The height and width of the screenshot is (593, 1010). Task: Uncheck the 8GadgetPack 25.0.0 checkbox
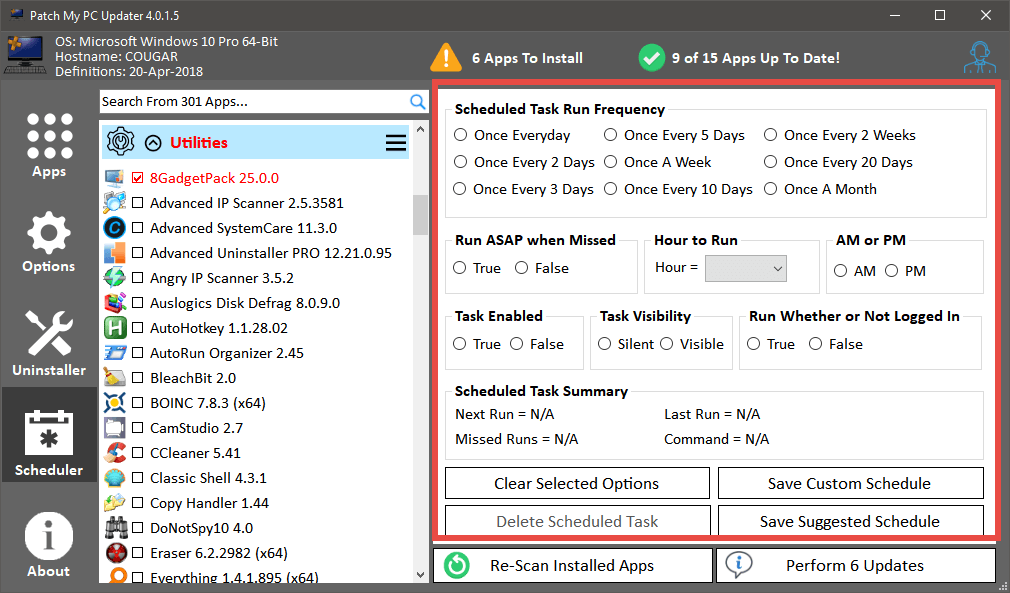coord(138,178)
